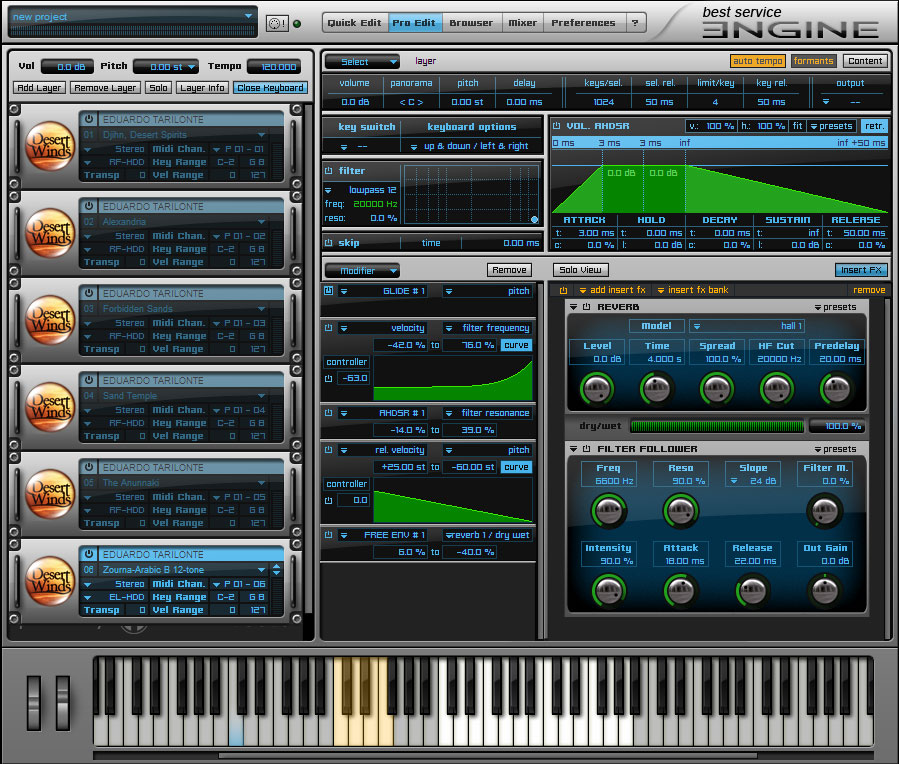Turn the Filter Follower Intensity knob
The width and height of the screenshot is (899, 764).
[x=609, y=590]
